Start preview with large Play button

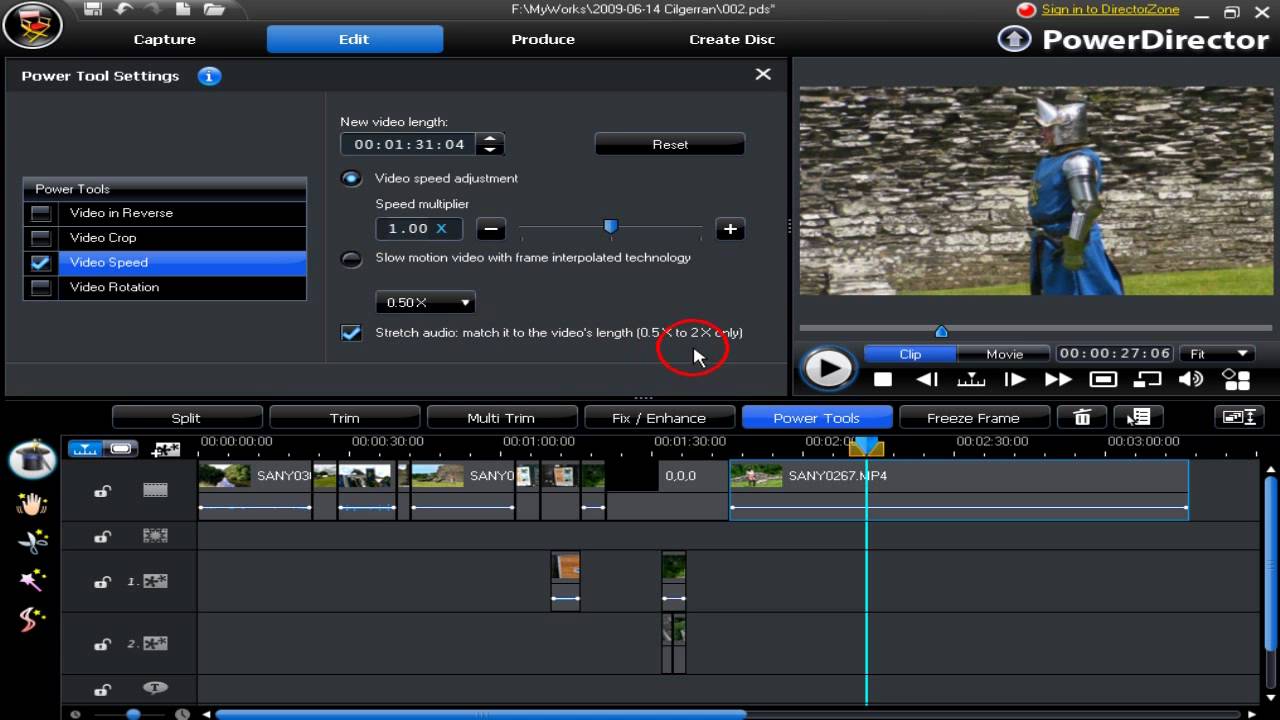pyautogui.click(x=829, y=369)
